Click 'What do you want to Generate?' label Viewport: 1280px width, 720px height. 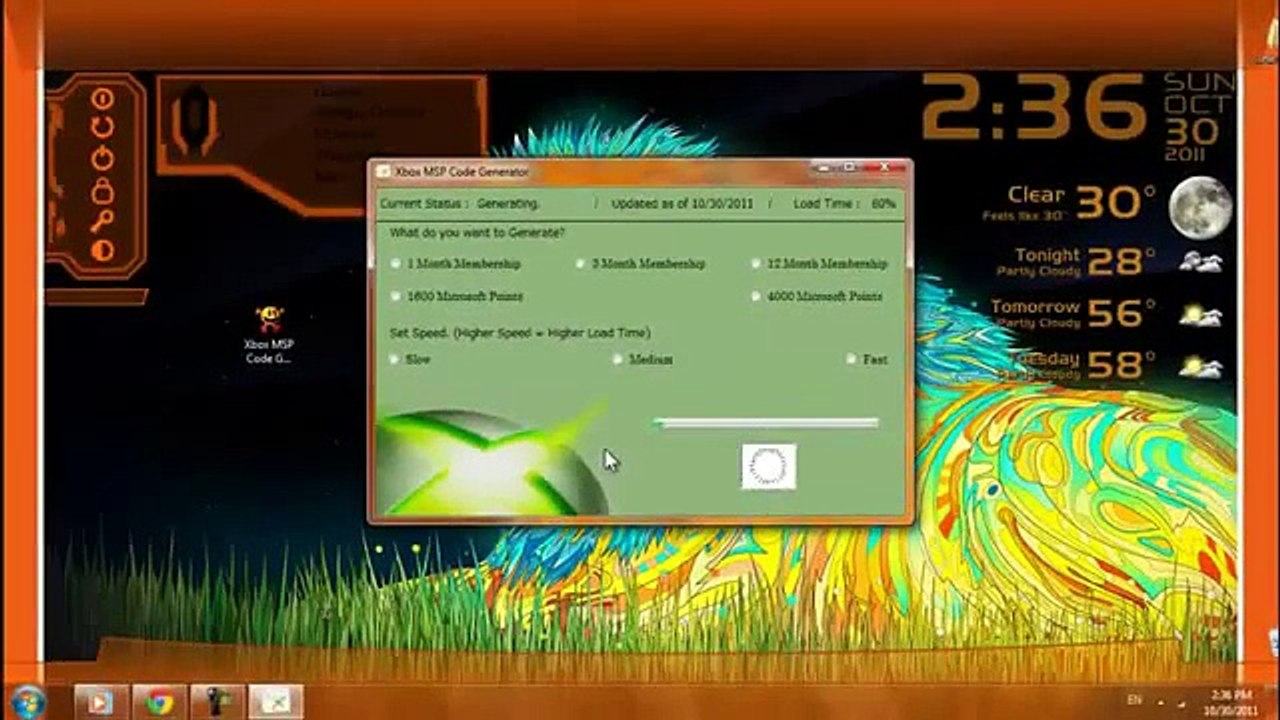pos(477,233)
